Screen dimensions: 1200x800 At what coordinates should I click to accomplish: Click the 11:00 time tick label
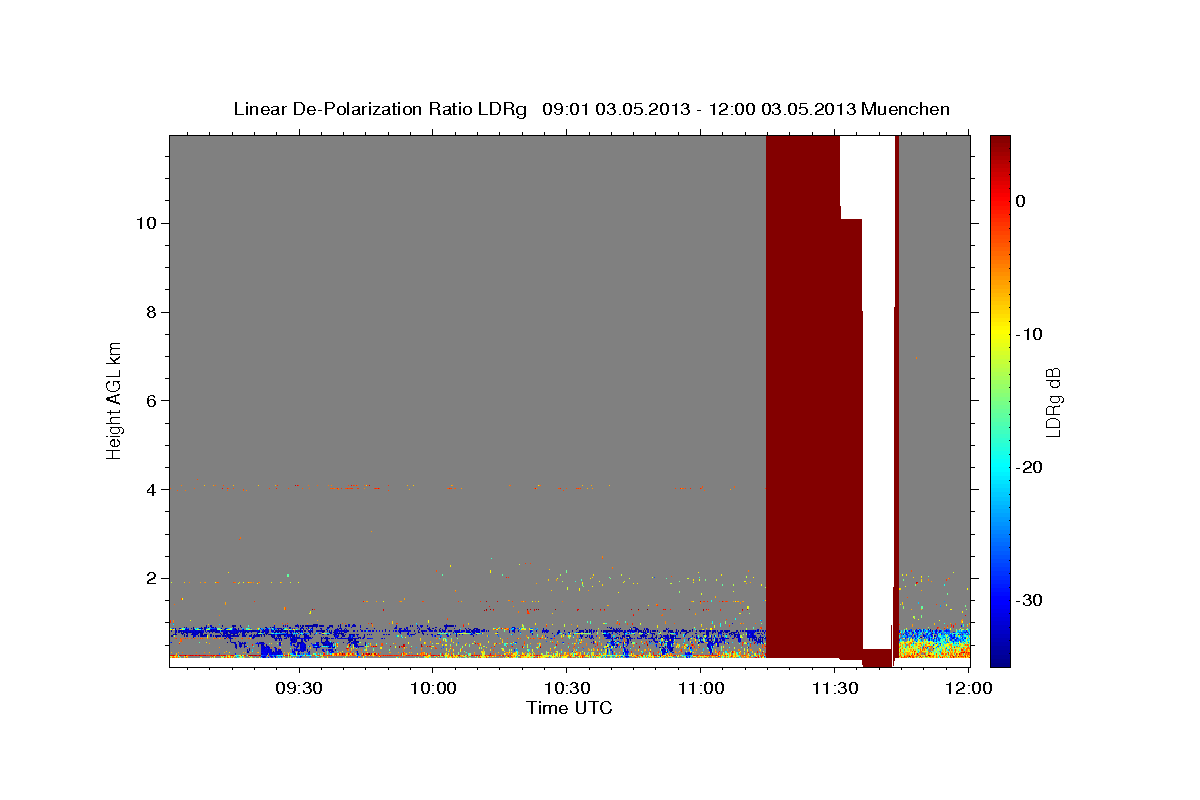pyautogui.click(x=700, y=688)
